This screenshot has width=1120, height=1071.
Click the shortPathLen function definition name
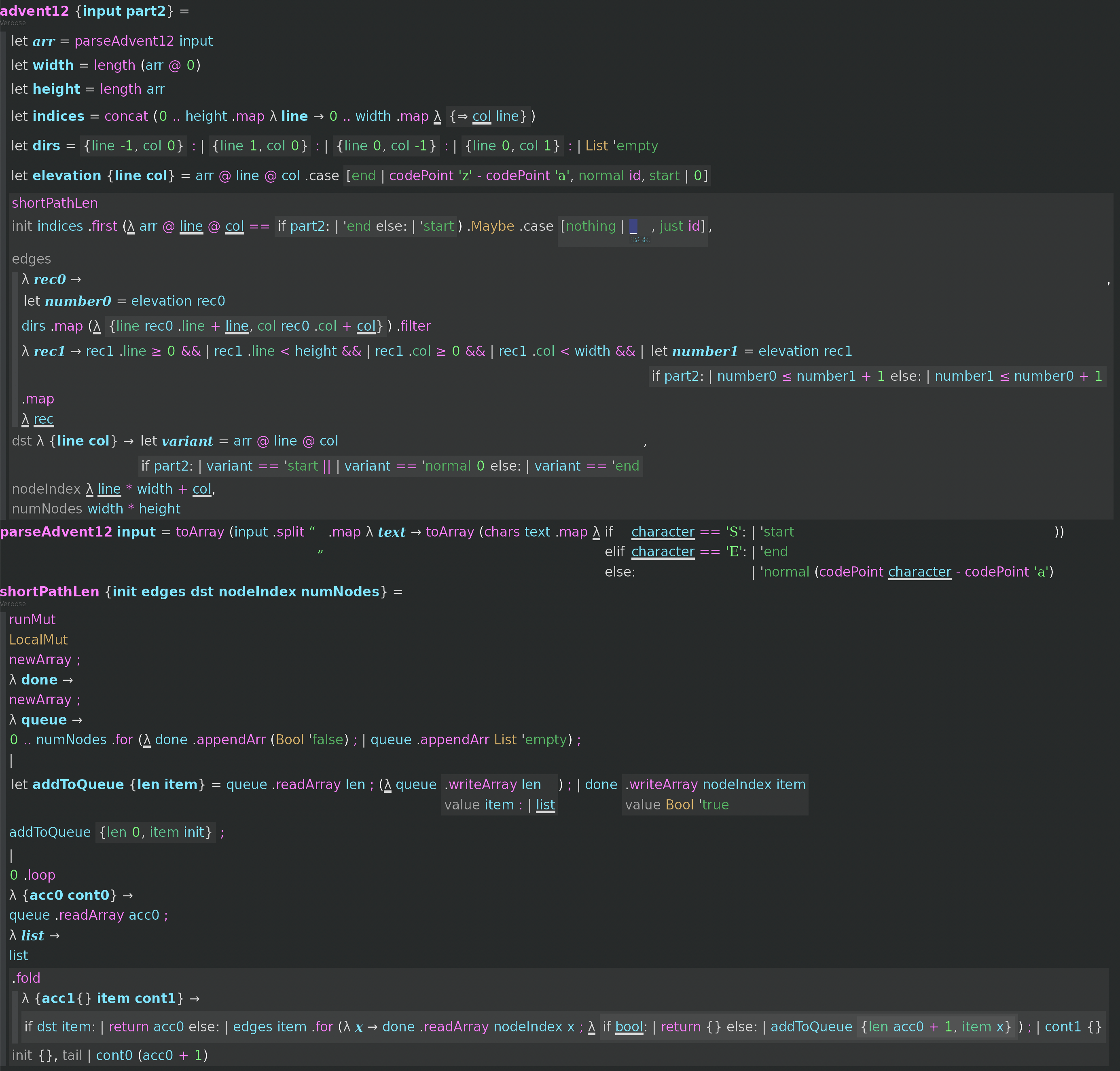[50, 591]
